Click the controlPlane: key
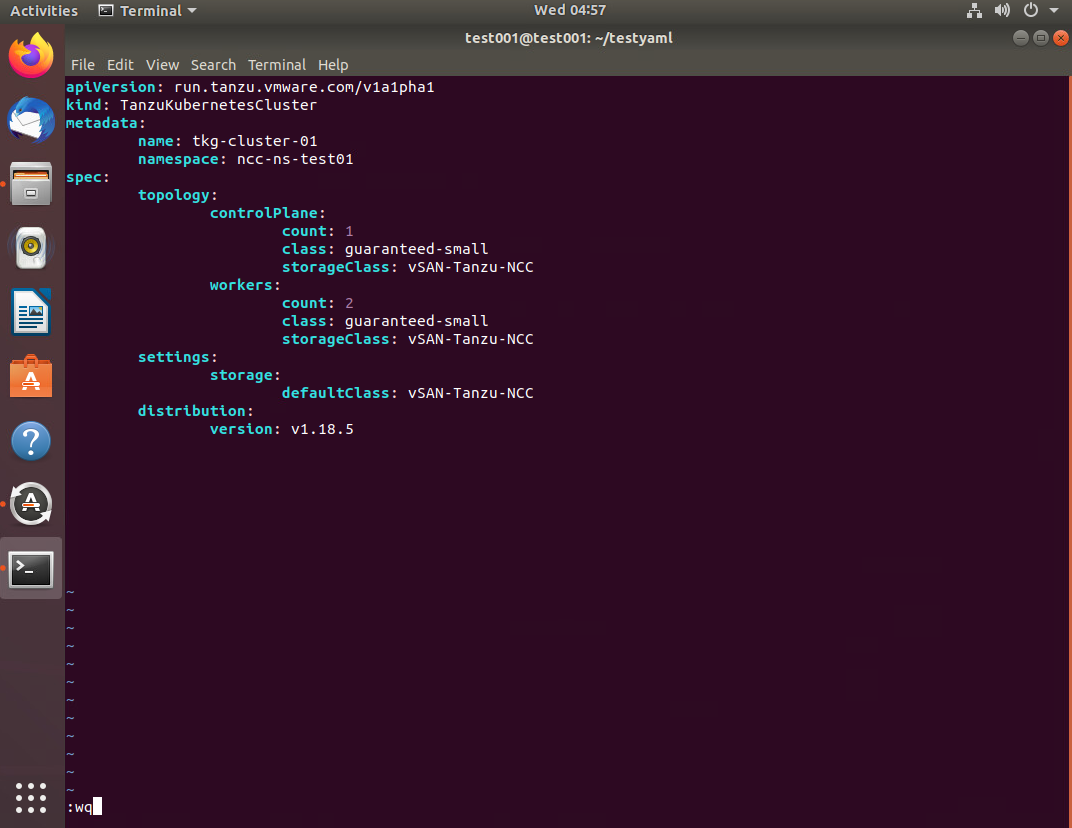 [267, 213]
